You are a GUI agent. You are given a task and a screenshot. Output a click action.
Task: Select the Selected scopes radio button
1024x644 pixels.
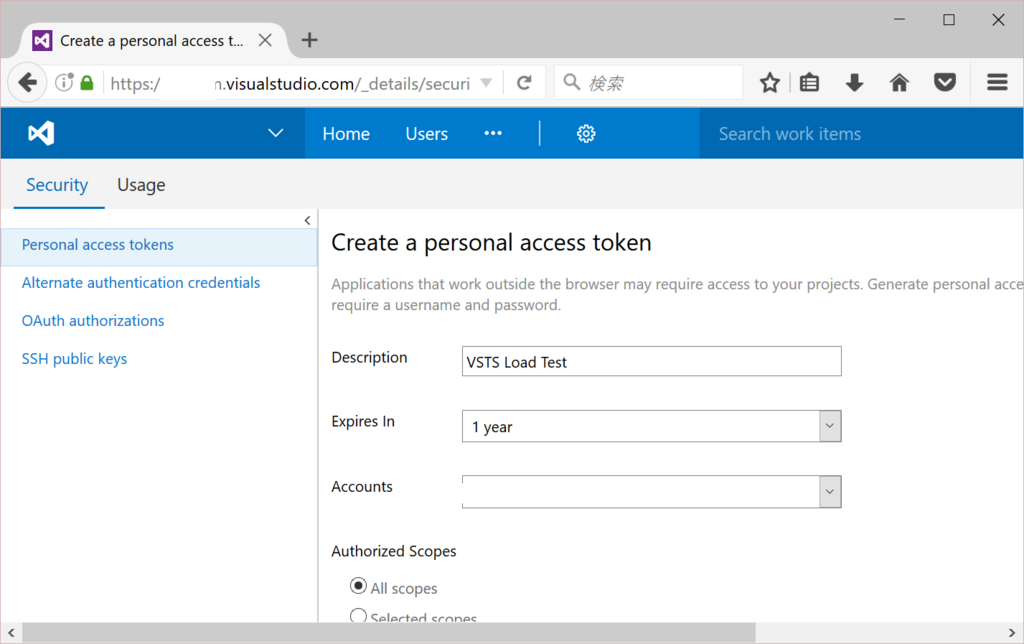[x=358, y=615]
